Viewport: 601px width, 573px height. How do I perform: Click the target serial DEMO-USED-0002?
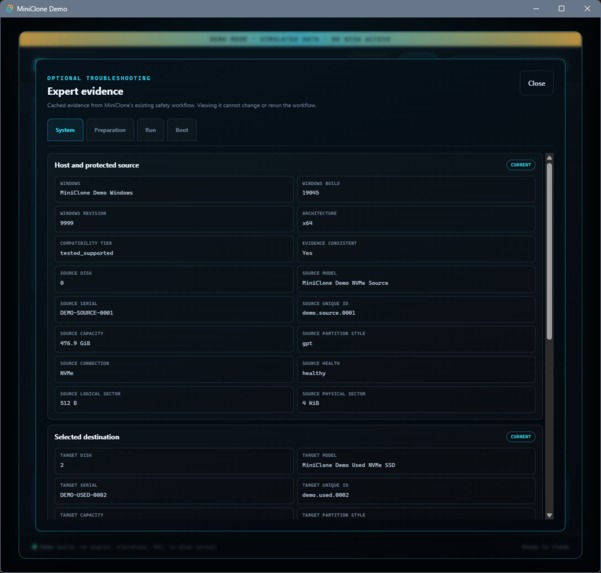[x=83, y=495]
